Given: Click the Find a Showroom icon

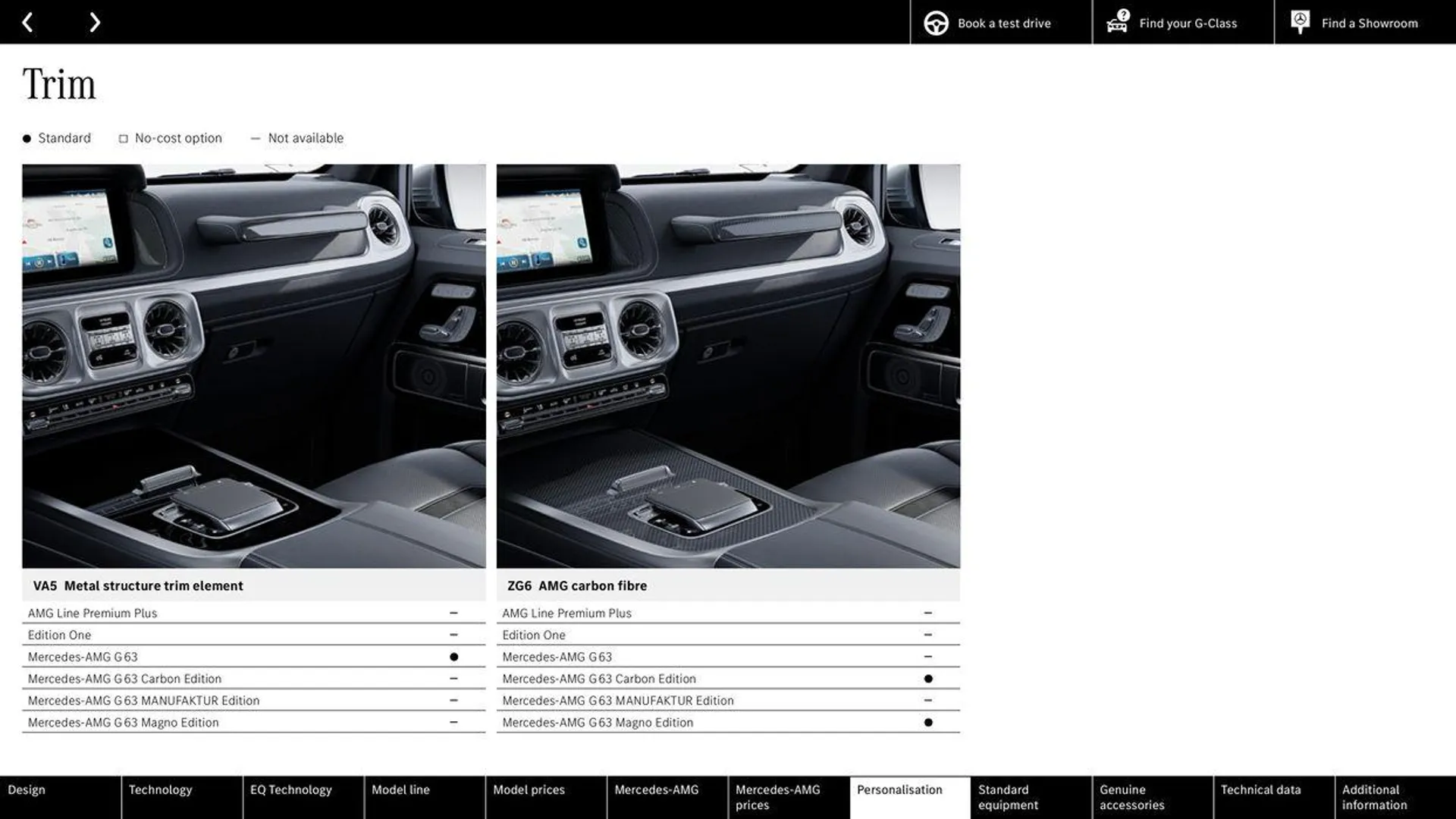Looking at the screenshot, I should [1300, 22].
